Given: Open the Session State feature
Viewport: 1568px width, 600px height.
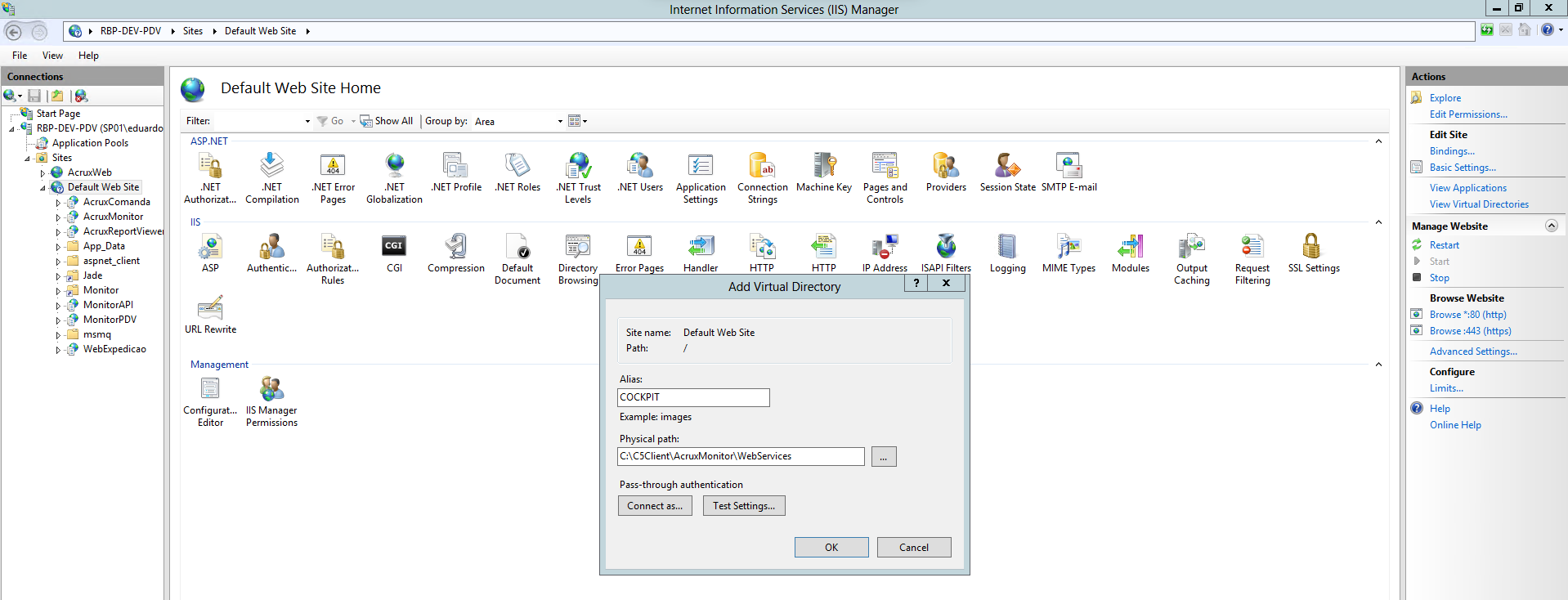Looking at the screenshot, I should coord(1007,172).
